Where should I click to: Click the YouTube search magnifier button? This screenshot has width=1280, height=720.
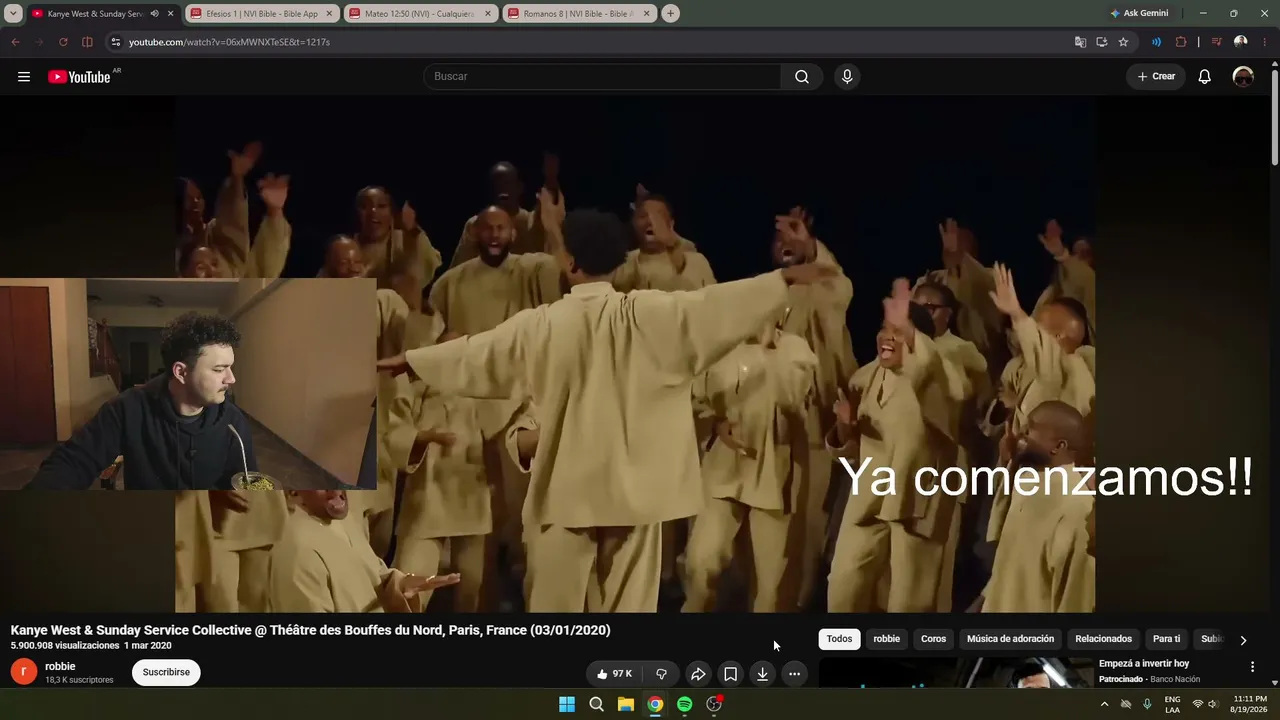pos(802,77)
